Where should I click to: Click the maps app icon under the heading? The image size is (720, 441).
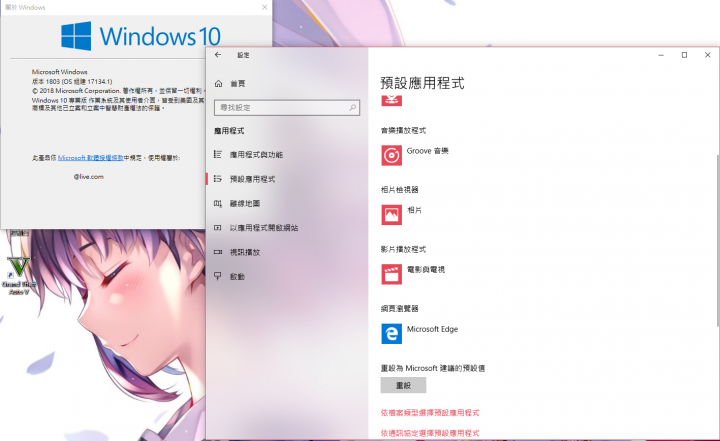(391, 100)
